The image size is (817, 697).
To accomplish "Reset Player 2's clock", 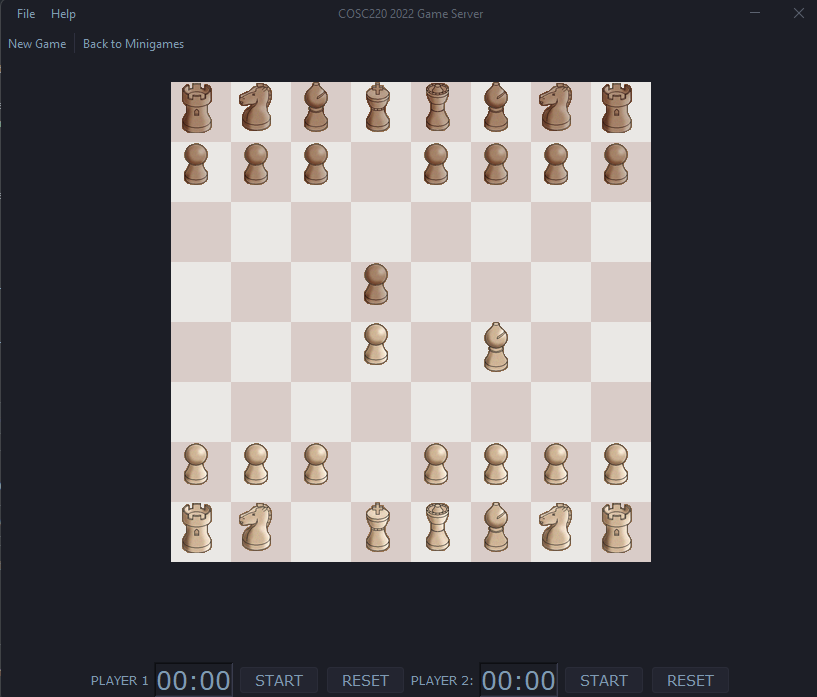I will [689, 680].
